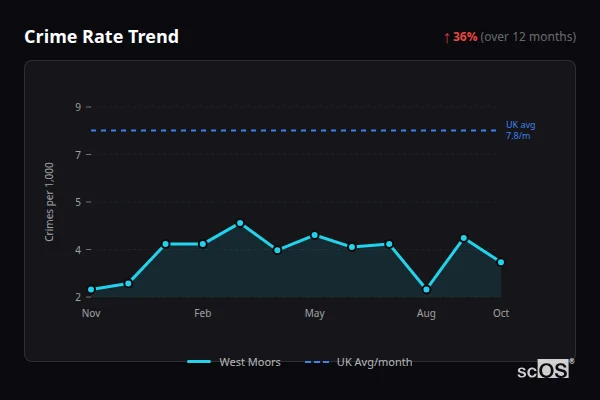600x400 pixels.
Task: Click the July data point before Aug
Action: point(389,244)
